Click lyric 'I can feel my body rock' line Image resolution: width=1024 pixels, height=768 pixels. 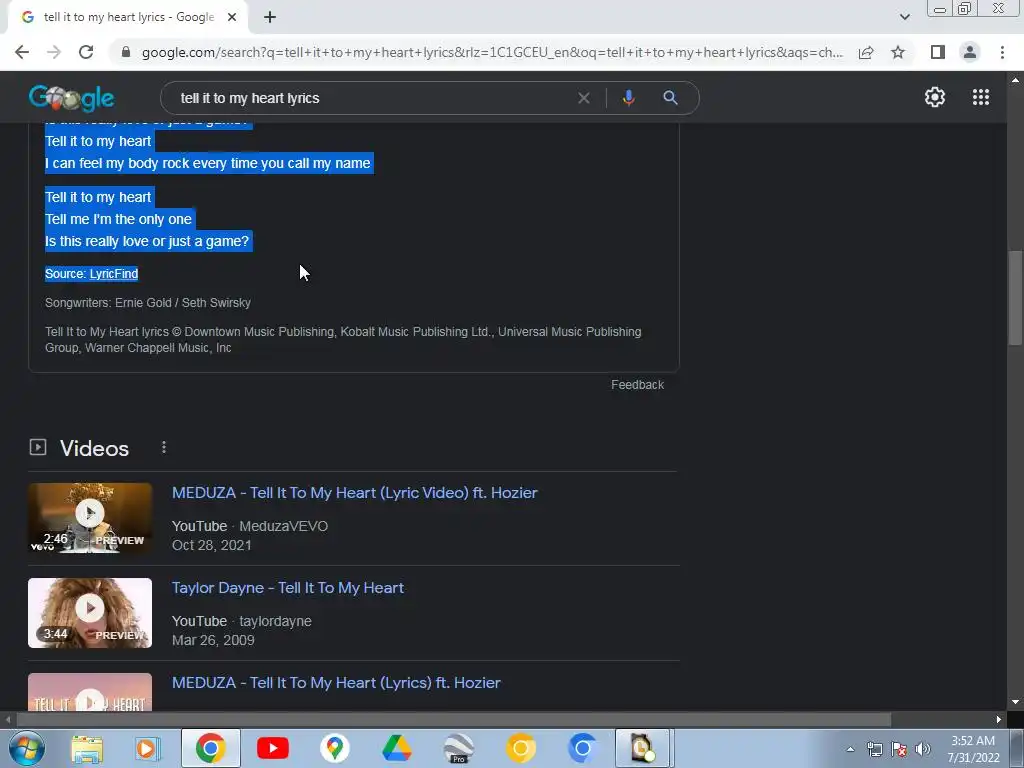click(208, 163)
